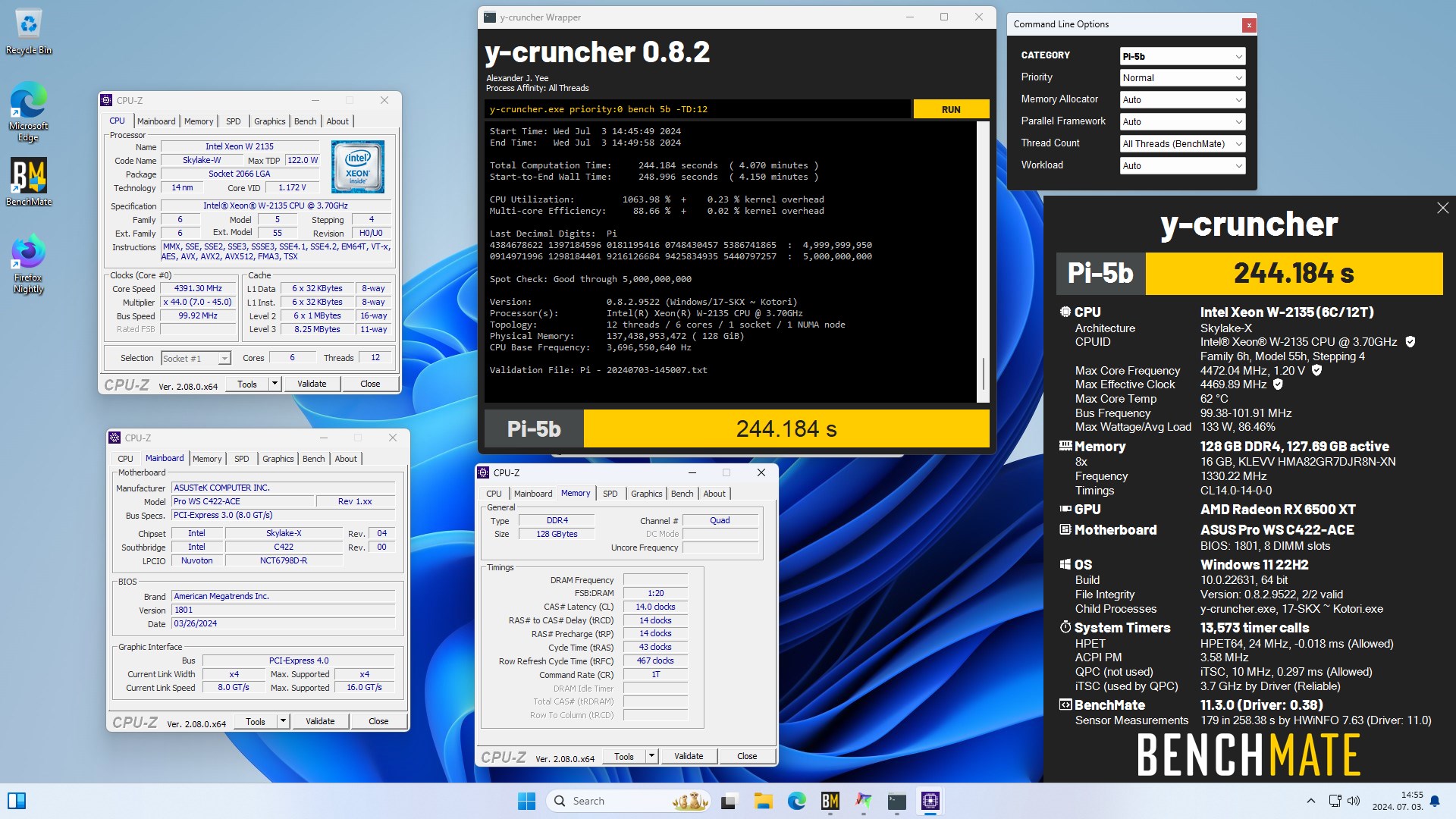1456x819 pixels.
Task: Click Tools button in the top CPU-Z window
Action: (247, 384)
